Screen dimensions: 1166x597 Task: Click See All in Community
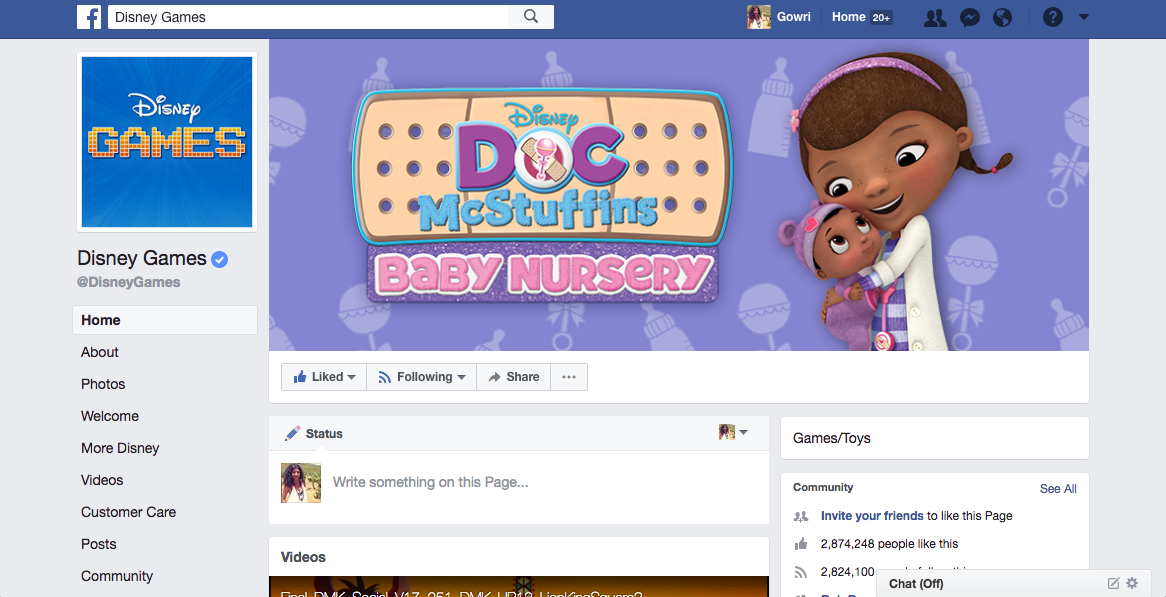[1058, 488]
